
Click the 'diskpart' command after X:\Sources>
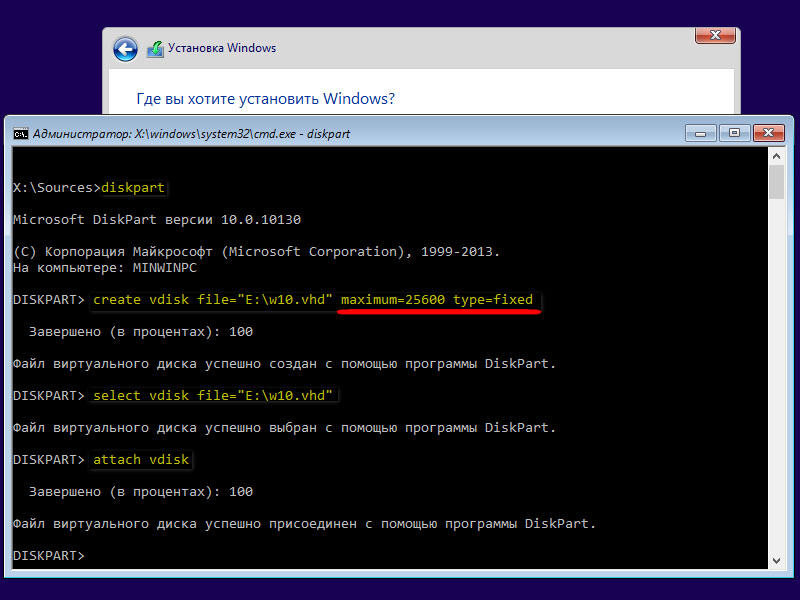coord(133,188)
